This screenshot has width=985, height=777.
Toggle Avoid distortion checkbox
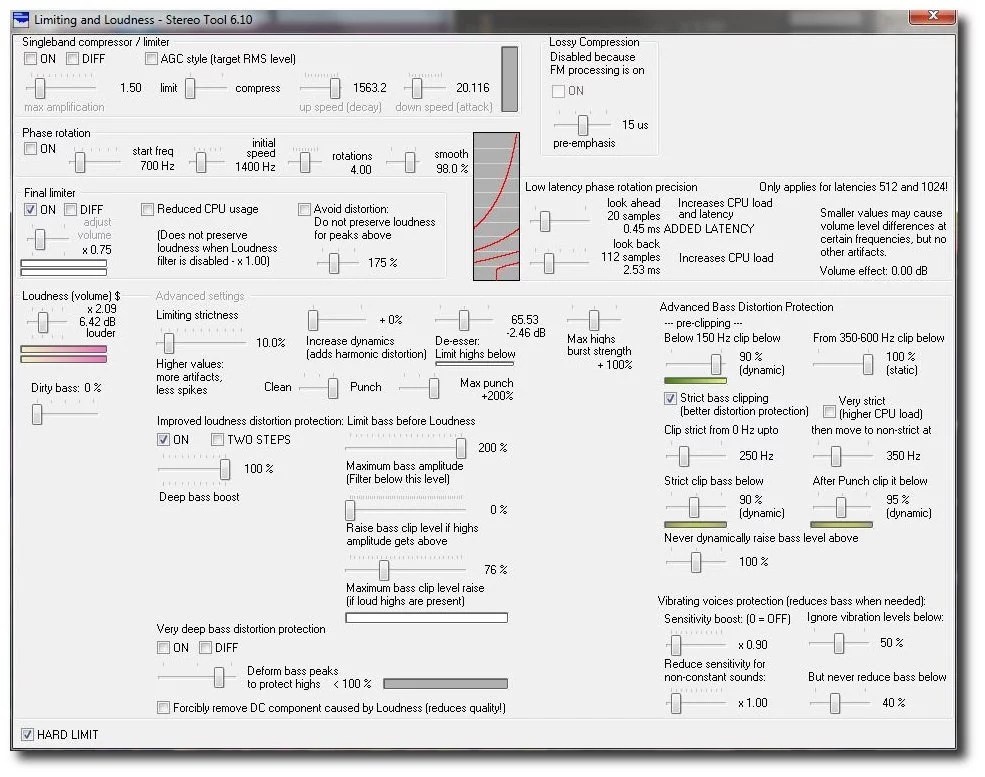click(x=305, y=210)
